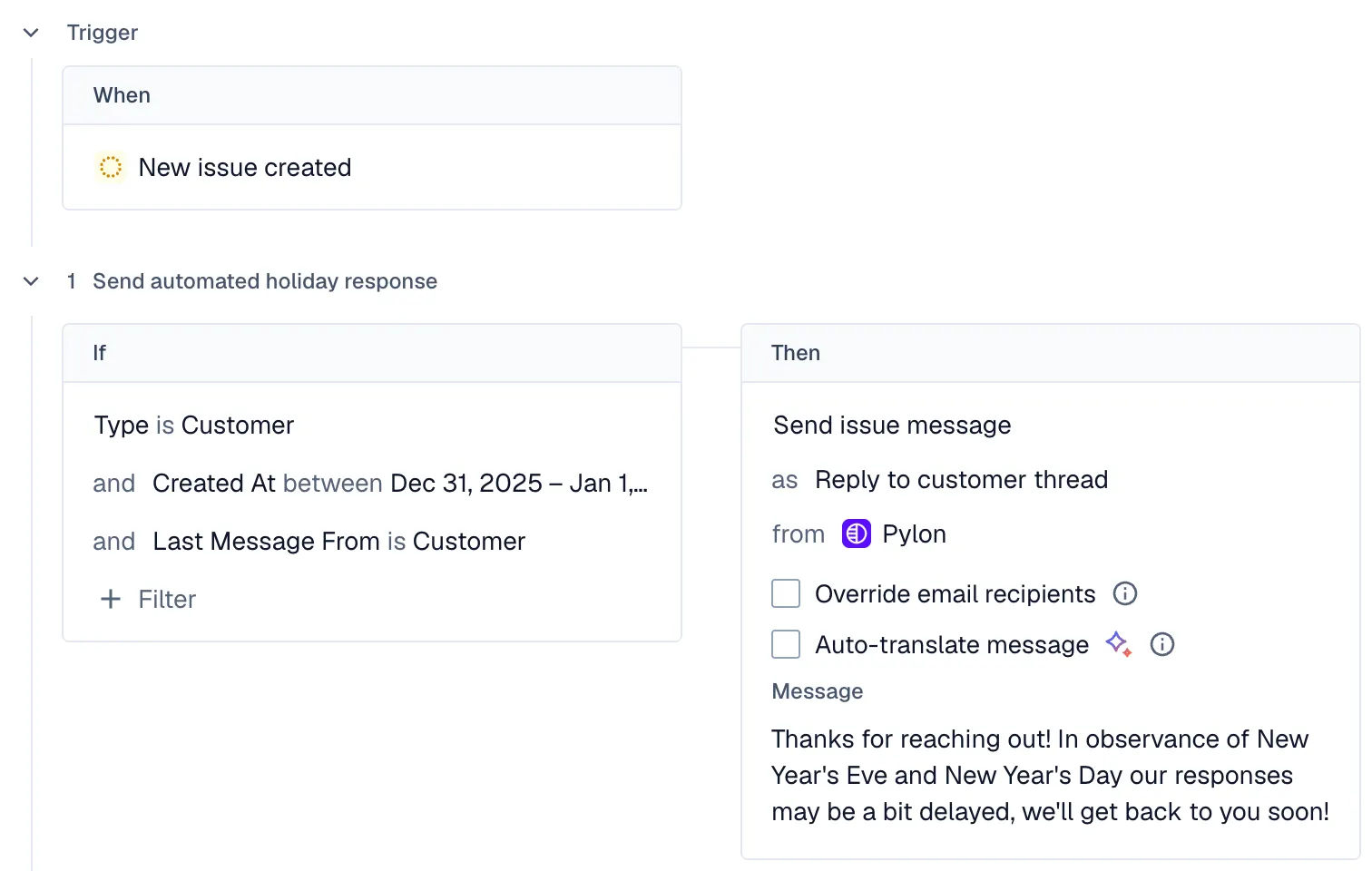
Task: Click the Pylon logo icon
Action: [x=856, y=534]
